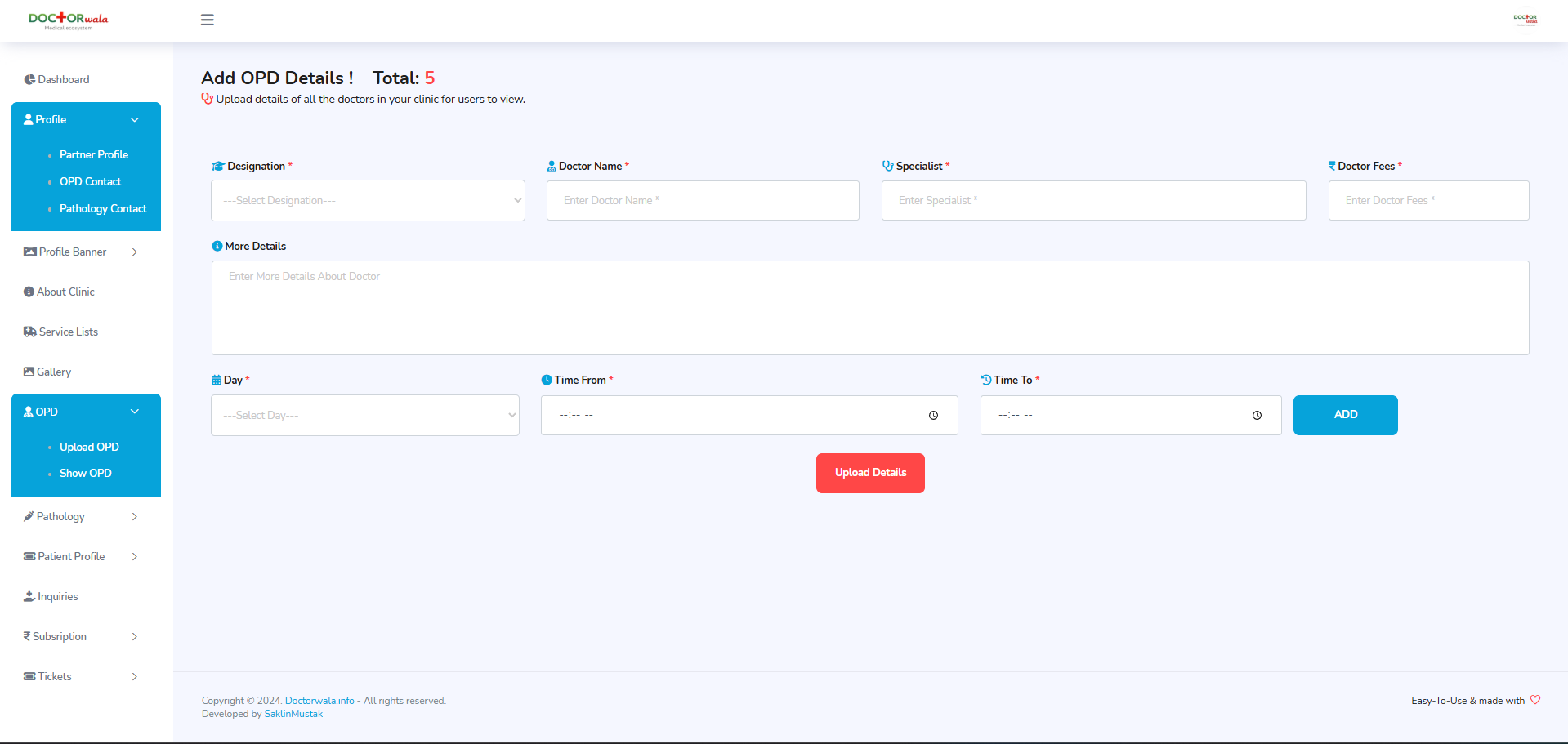Click the Time From label clock icon
Viewport: 1568px width, 744px height.
[547, 380]
